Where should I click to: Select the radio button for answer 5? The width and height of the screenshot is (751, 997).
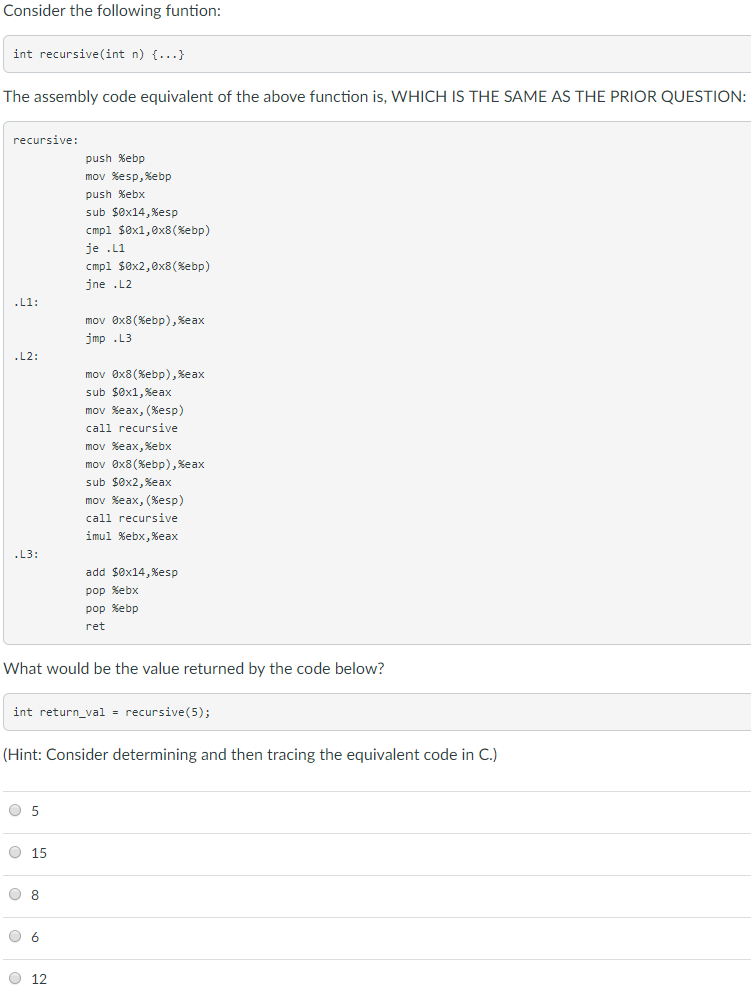pos(15,810)
